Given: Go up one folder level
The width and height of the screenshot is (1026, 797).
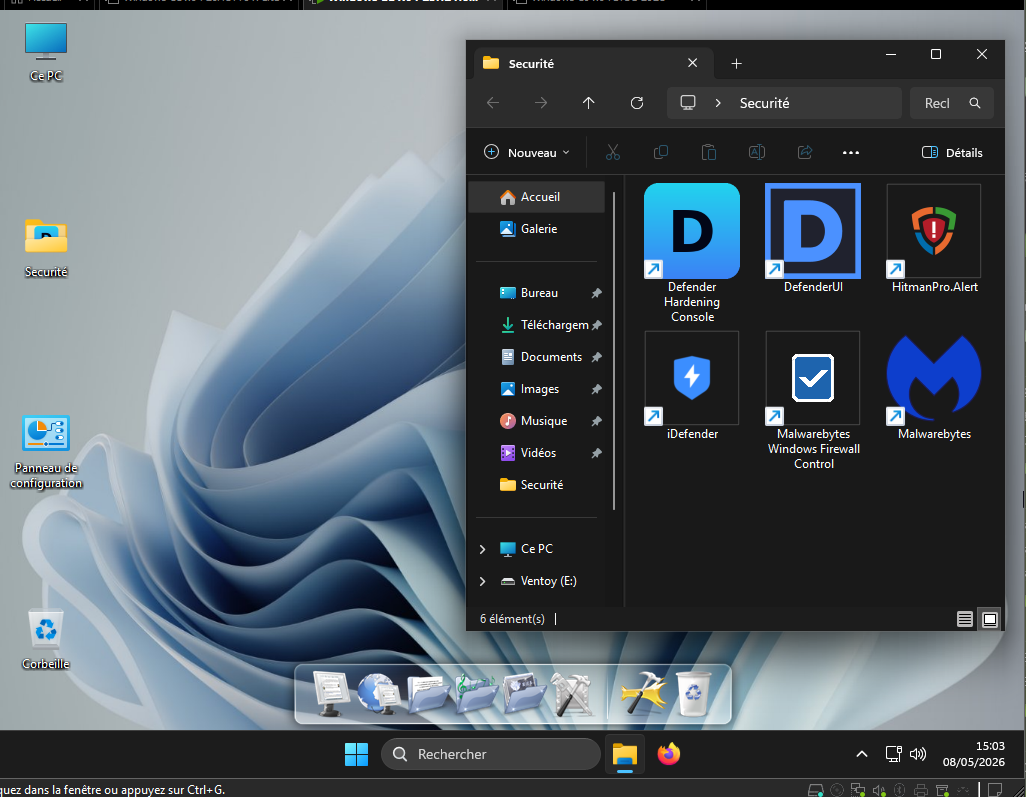Looking at the screenshot, I should (x=588, y=103).
